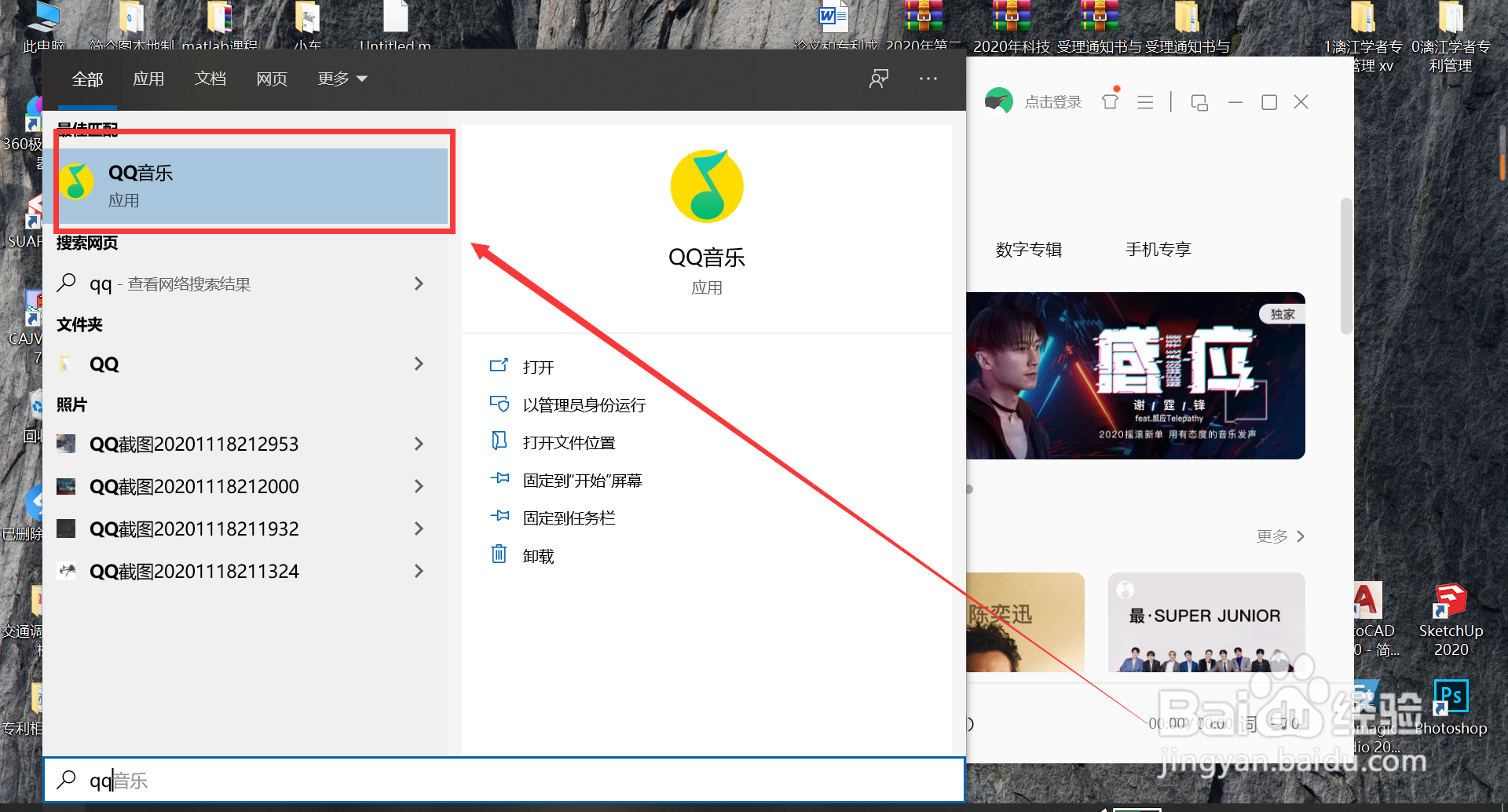Toggle lyrics display with the 词 button

[x=1247, y=722]
